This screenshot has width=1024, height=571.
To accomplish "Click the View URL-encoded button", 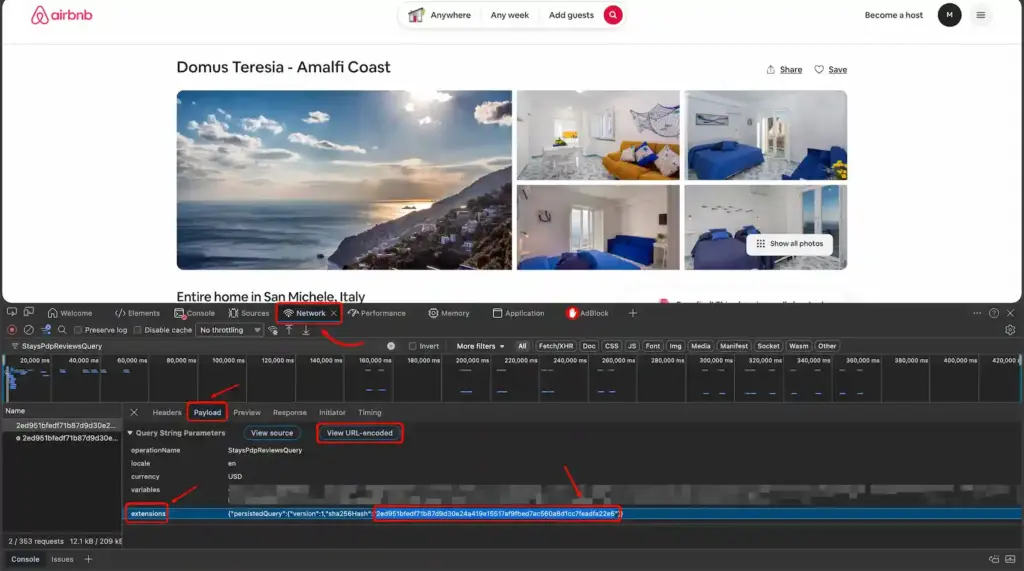I will [359, 432].
